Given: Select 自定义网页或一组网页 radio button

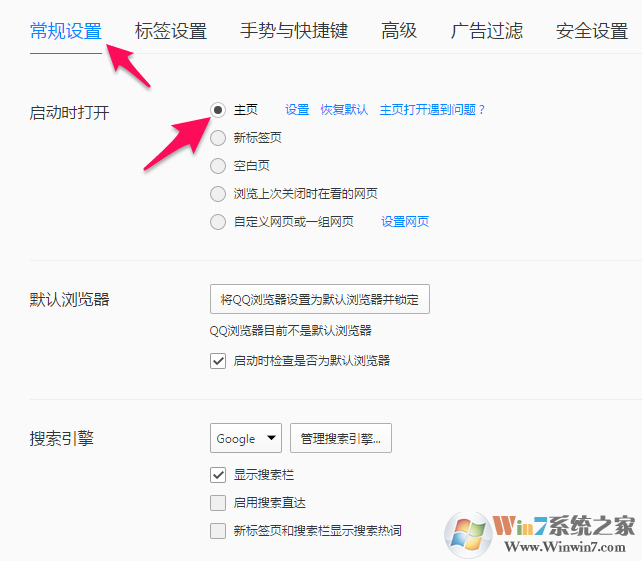Looking at the screenshot, I should (x=218, y=222).
